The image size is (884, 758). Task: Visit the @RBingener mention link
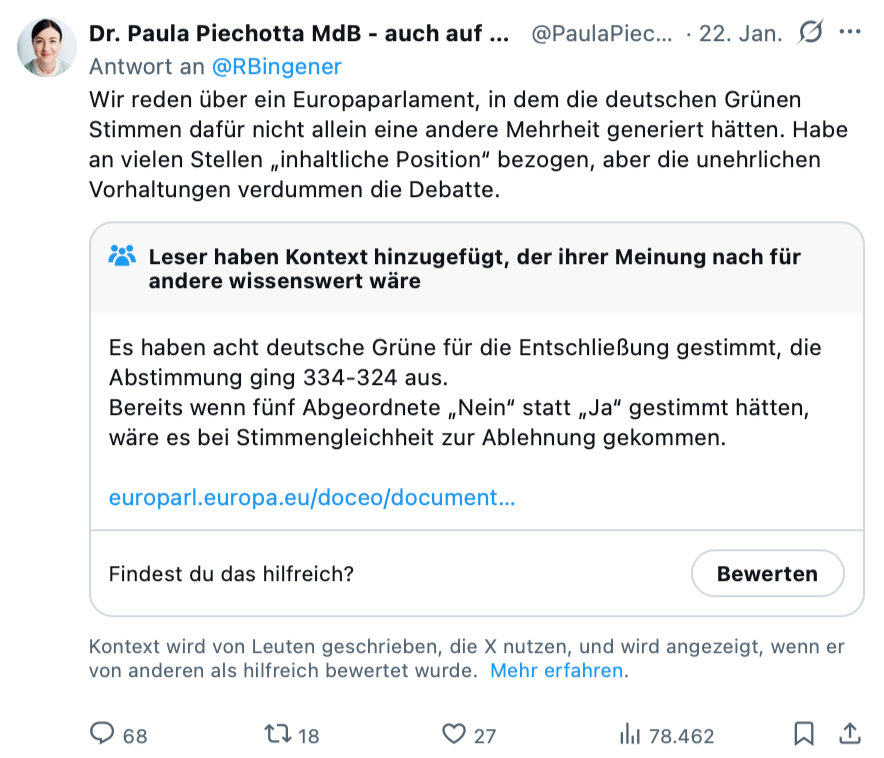(276, 67)
